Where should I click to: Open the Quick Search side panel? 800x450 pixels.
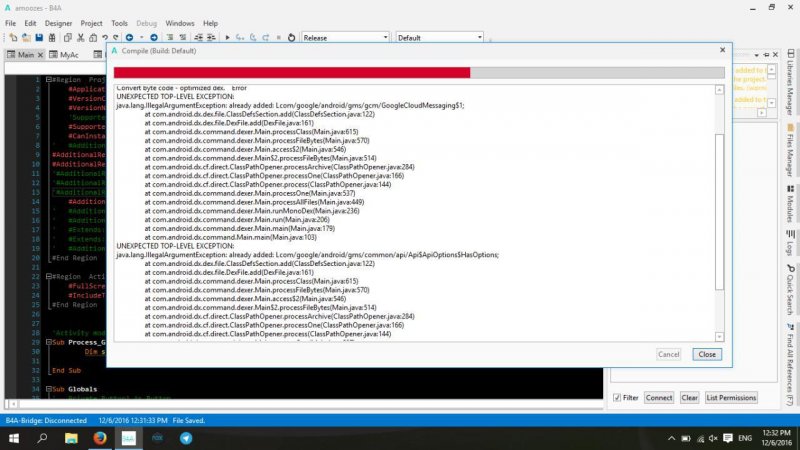[x=789, y=285]
